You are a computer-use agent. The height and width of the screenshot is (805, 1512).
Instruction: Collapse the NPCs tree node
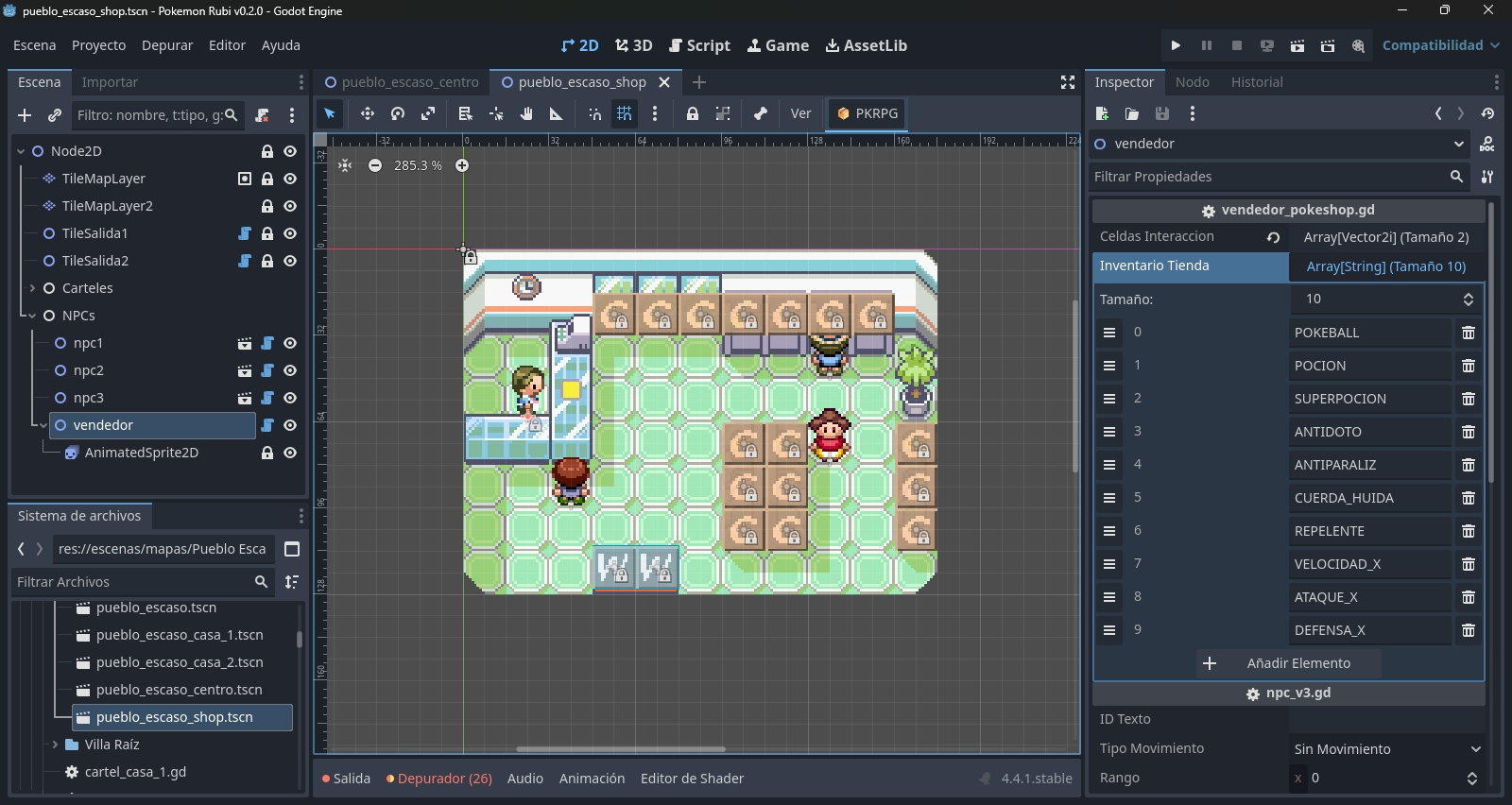tap(32, 316)
